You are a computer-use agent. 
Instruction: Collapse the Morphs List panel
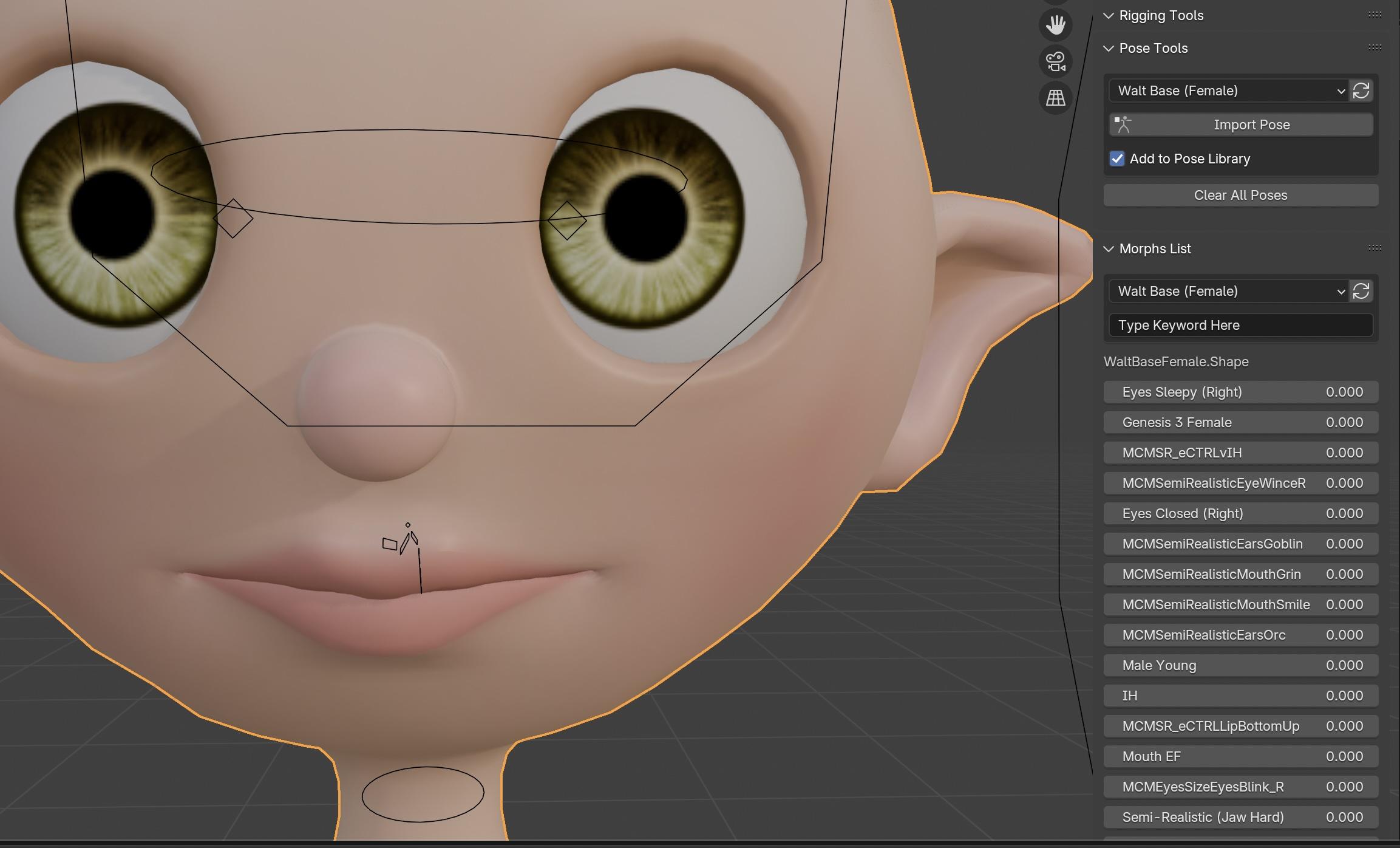(x=1109, y=249)
